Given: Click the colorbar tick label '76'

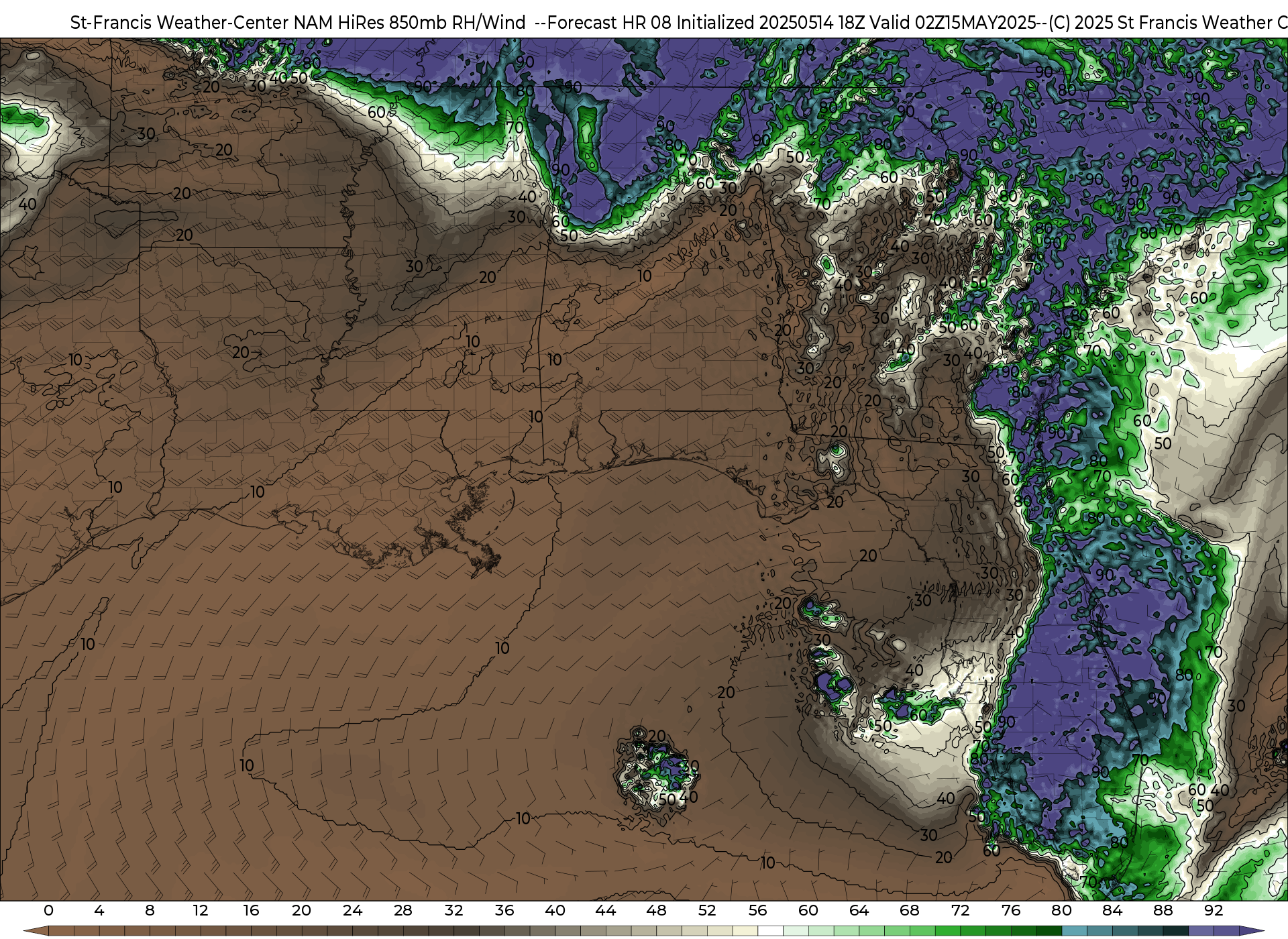Looking at the screenshot, I should 1011,910.
